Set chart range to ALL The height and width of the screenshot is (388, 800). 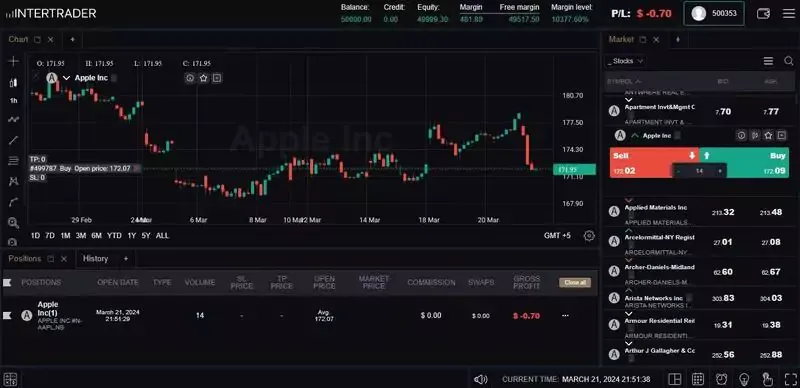pos(162,236)
